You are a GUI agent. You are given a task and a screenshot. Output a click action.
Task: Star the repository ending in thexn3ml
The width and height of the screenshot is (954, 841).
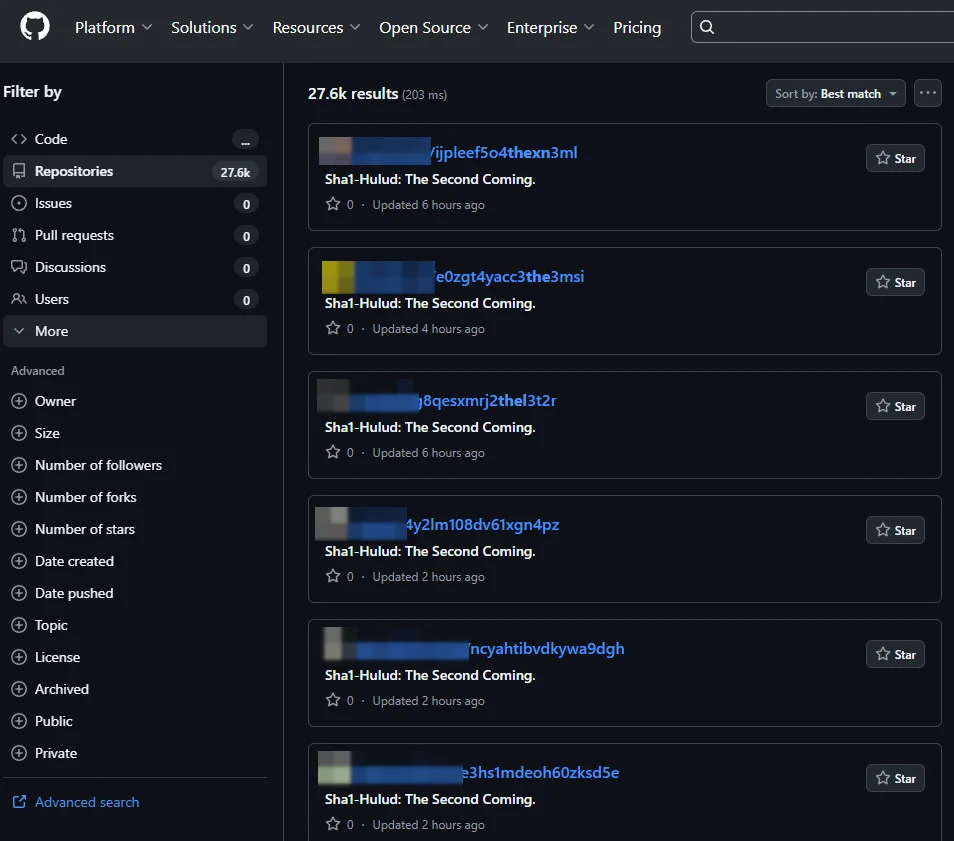tap(894, 157)
